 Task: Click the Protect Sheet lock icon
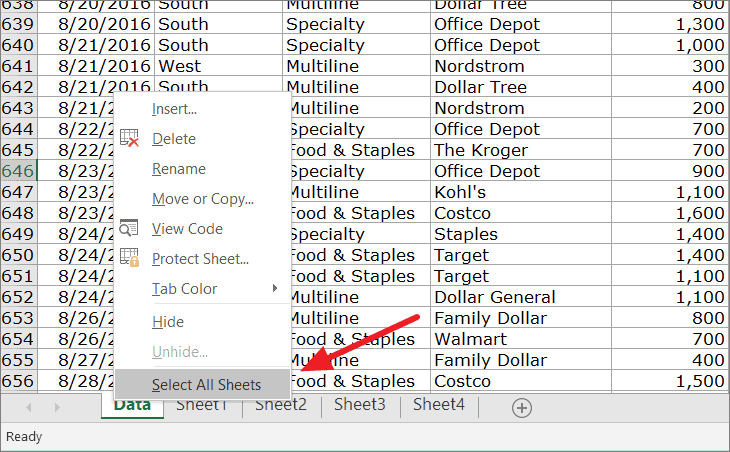click(x=129, y=257)
